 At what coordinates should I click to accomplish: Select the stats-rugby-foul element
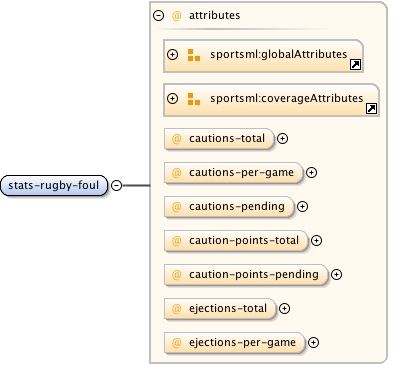click(54, 185)
